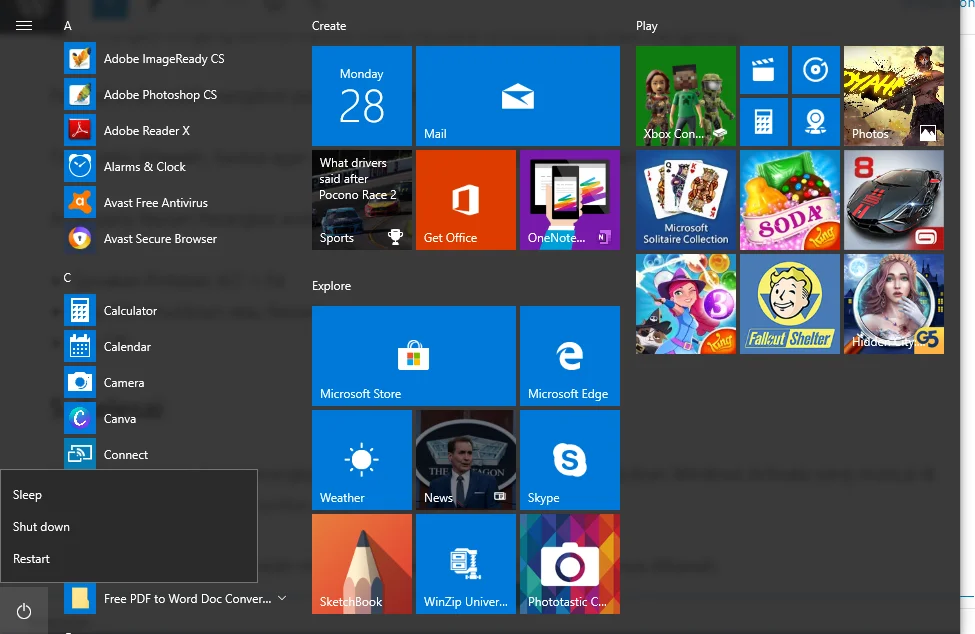
Task: Launch the Asphalt 8 racing car tile
Action: [x=894, y=200]
